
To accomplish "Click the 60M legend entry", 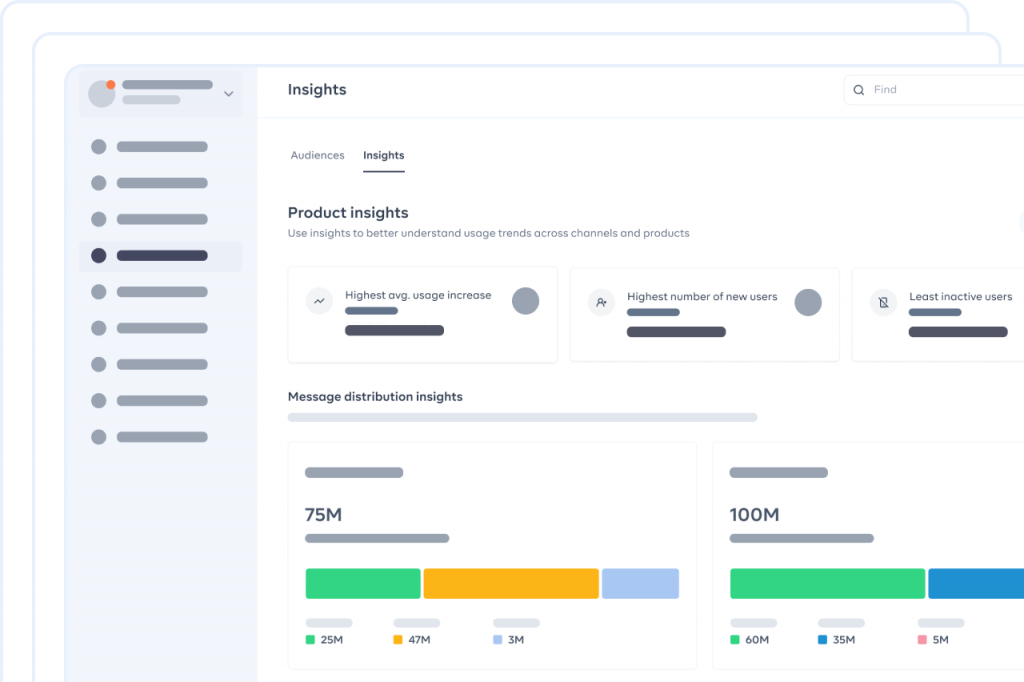I will tap(750, 640).
